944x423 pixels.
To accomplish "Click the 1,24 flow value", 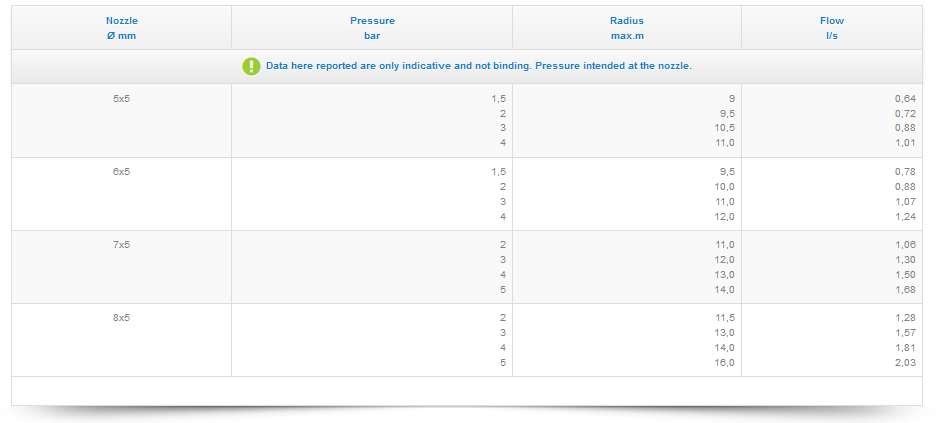I will (905, 216).
